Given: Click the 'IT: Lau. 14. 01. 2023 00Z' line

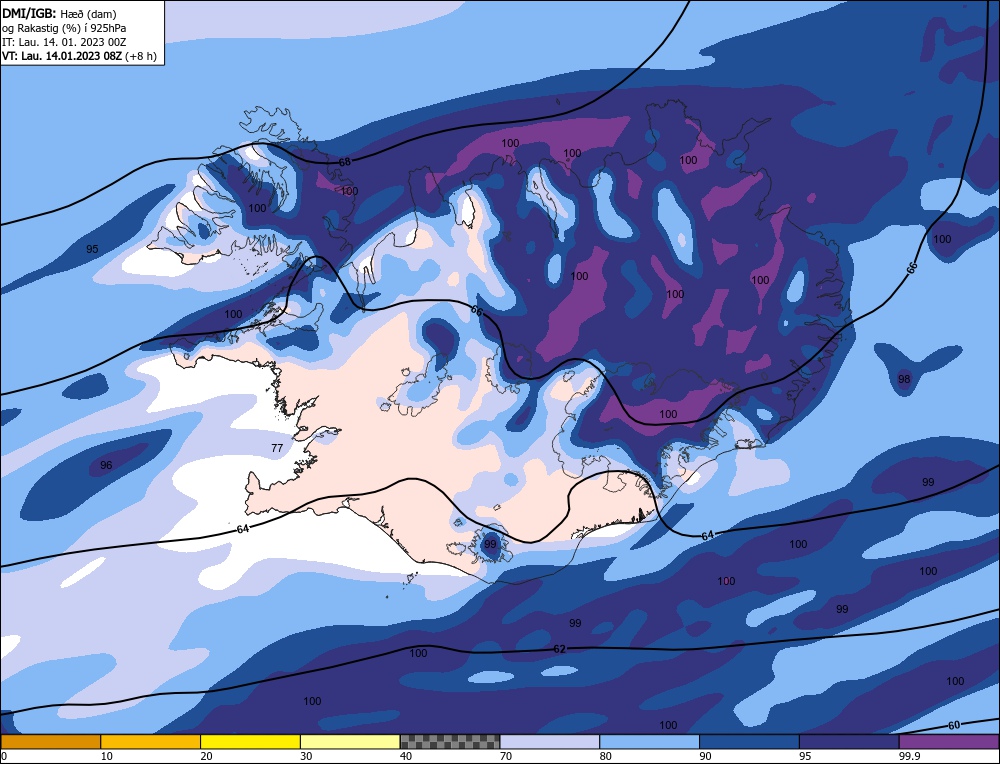Looking at the screenshot, I should (64, 42).
